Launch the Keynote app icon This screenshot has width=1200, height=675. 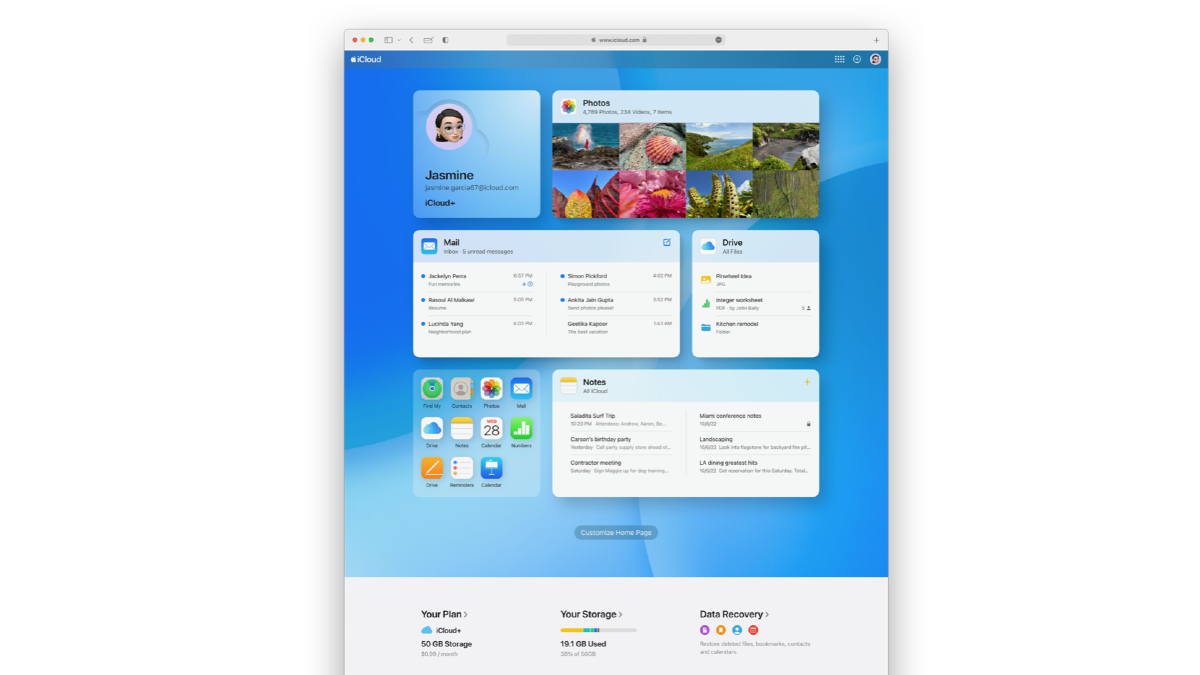coord(491,470)
